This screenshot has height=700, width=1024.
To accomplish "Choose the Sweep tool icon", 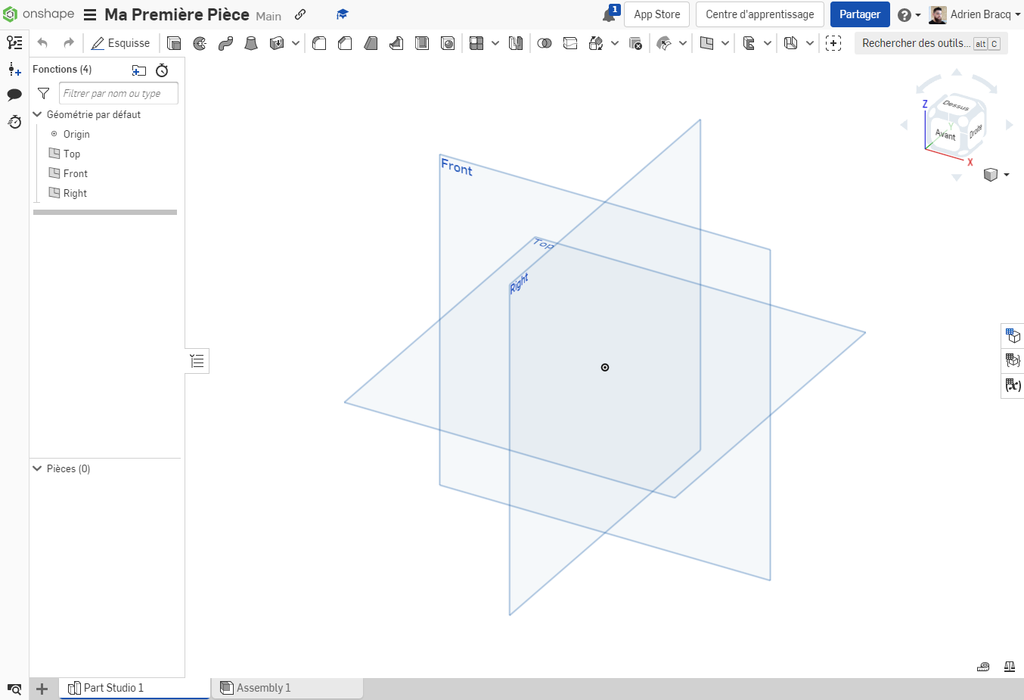I will point(225,43).
